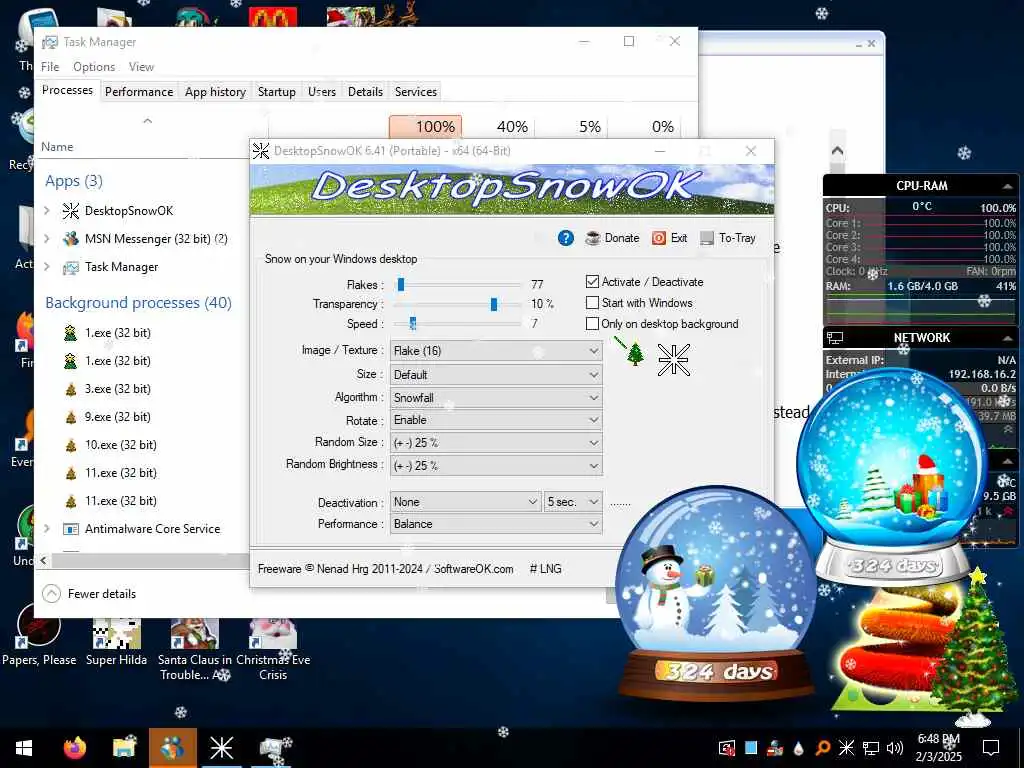Check Only on desktop background
1024x768 pixels.
click(x=592, y=323)
